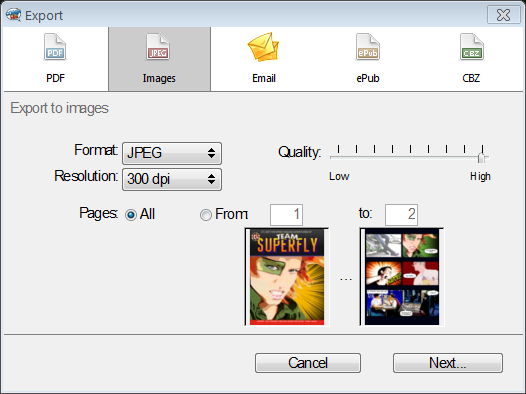The height and width of the screenshot is (394, 526).
Task: Click the Export to images heading
Action: 59,108
